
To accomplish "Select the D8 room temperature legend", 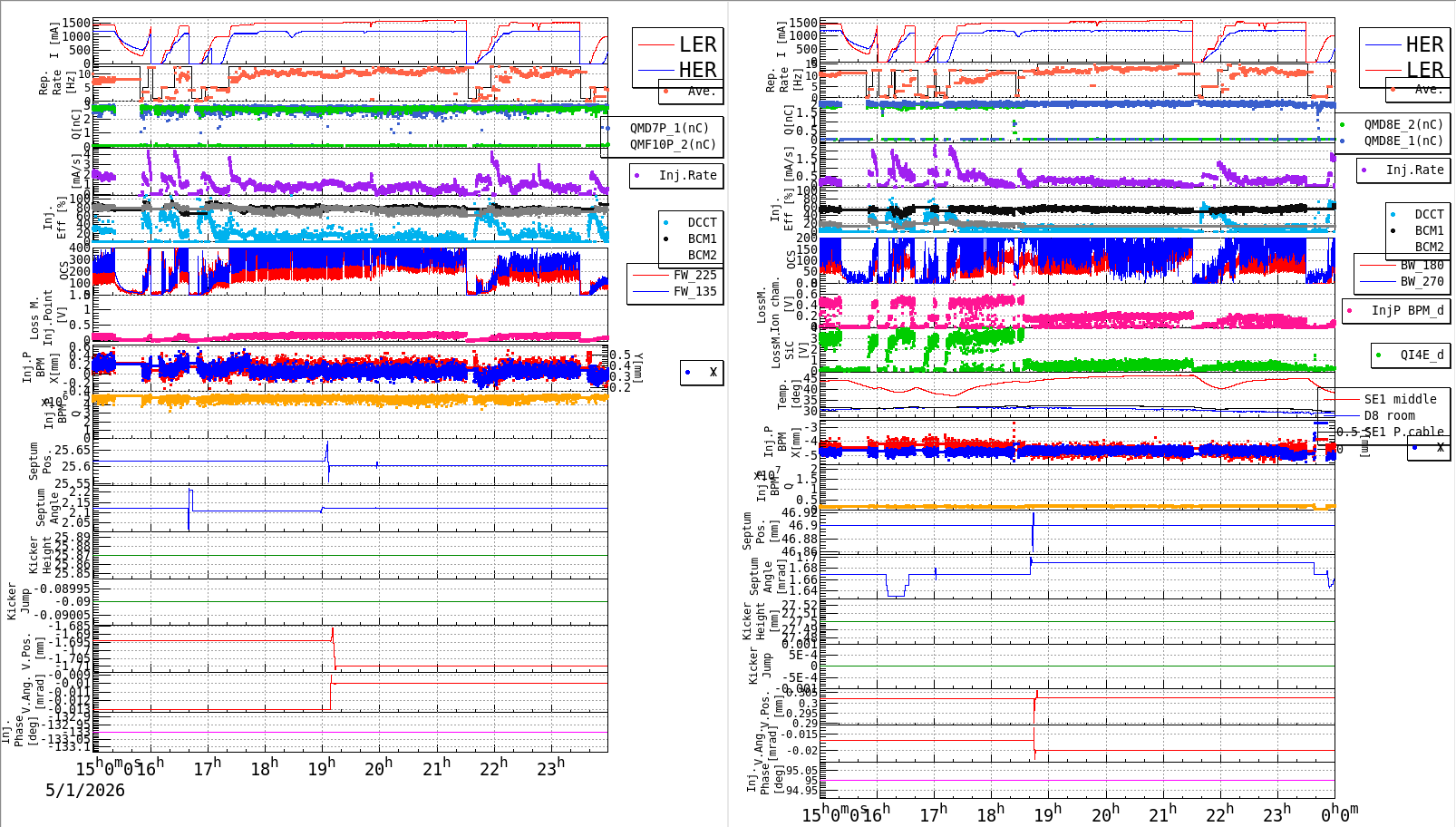I will click(1371, 415).
